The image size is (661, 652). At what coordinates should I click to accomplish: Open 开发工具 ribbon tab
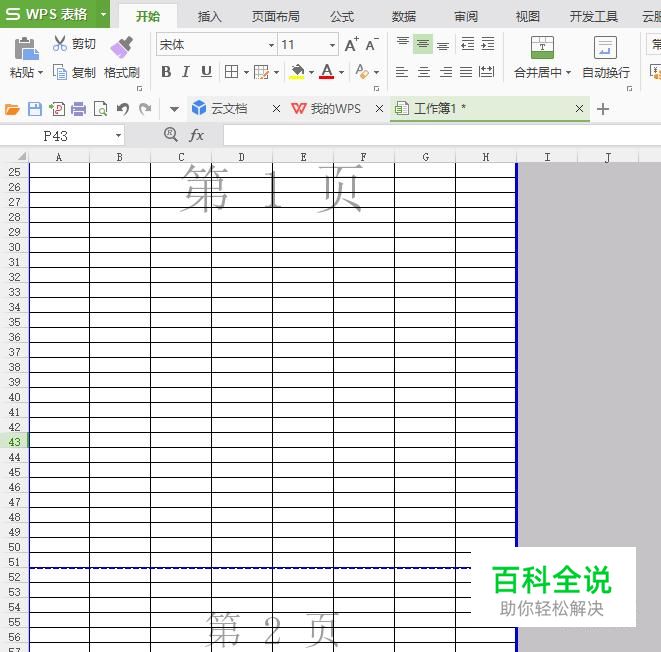tap(594, 16)
